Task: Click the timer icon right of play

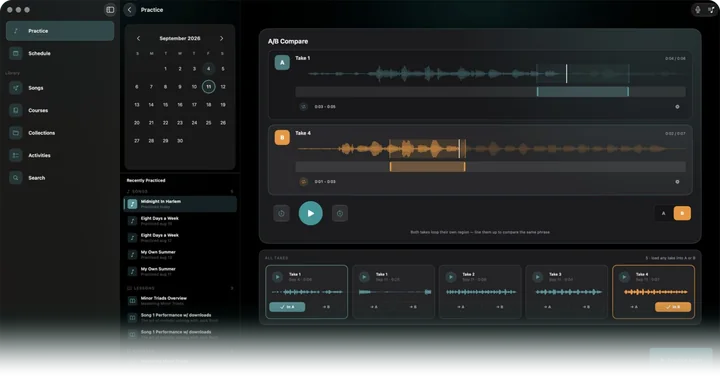Action: click(x=340, y=213)
